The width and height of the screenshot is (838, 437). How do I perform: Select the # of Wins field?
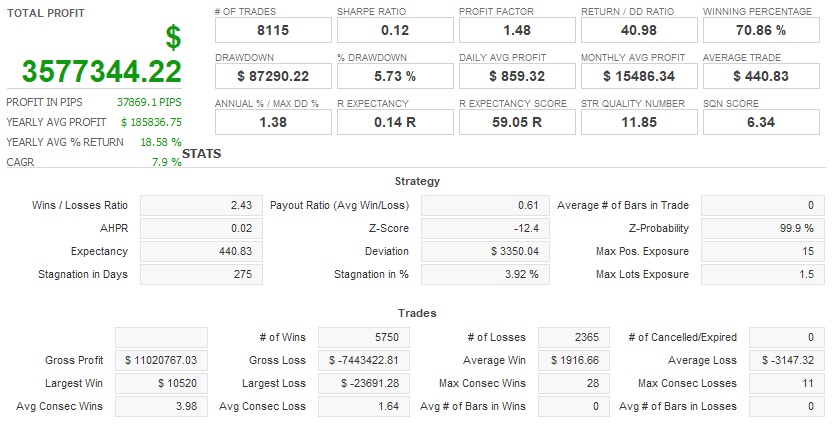[x=364, y=337]
